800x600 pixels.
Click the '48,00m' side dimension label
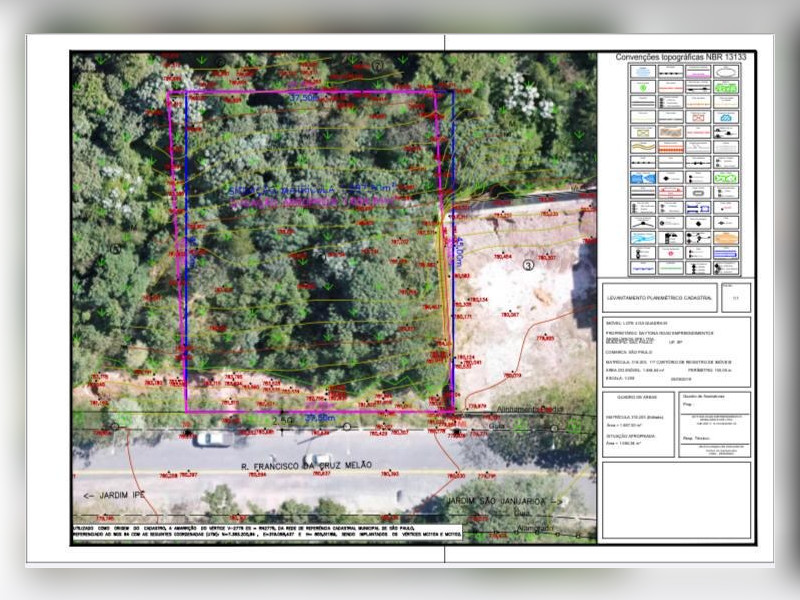(x=459, y=252)
